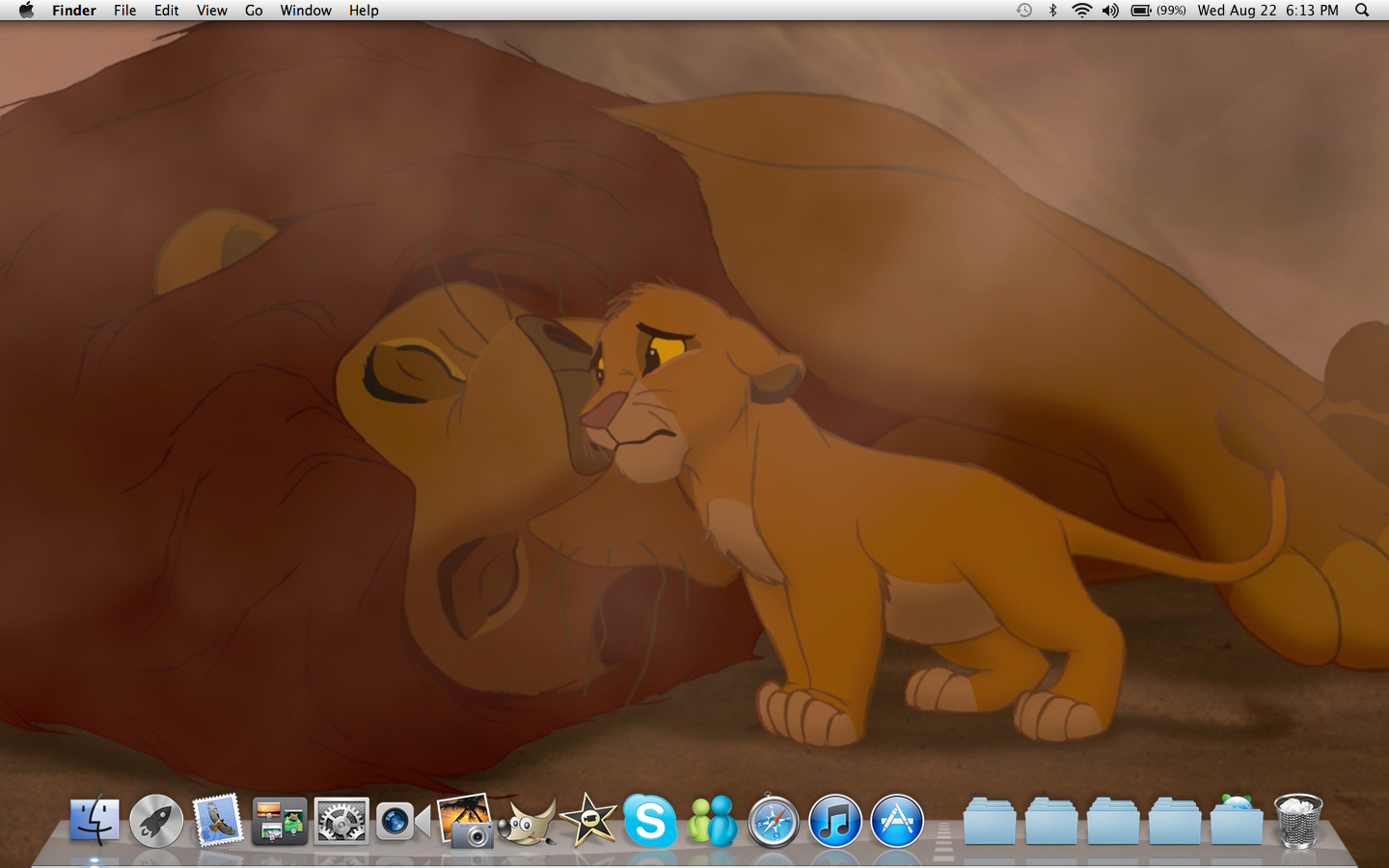Launch iMovie star icon

click(x=588, y=822)
